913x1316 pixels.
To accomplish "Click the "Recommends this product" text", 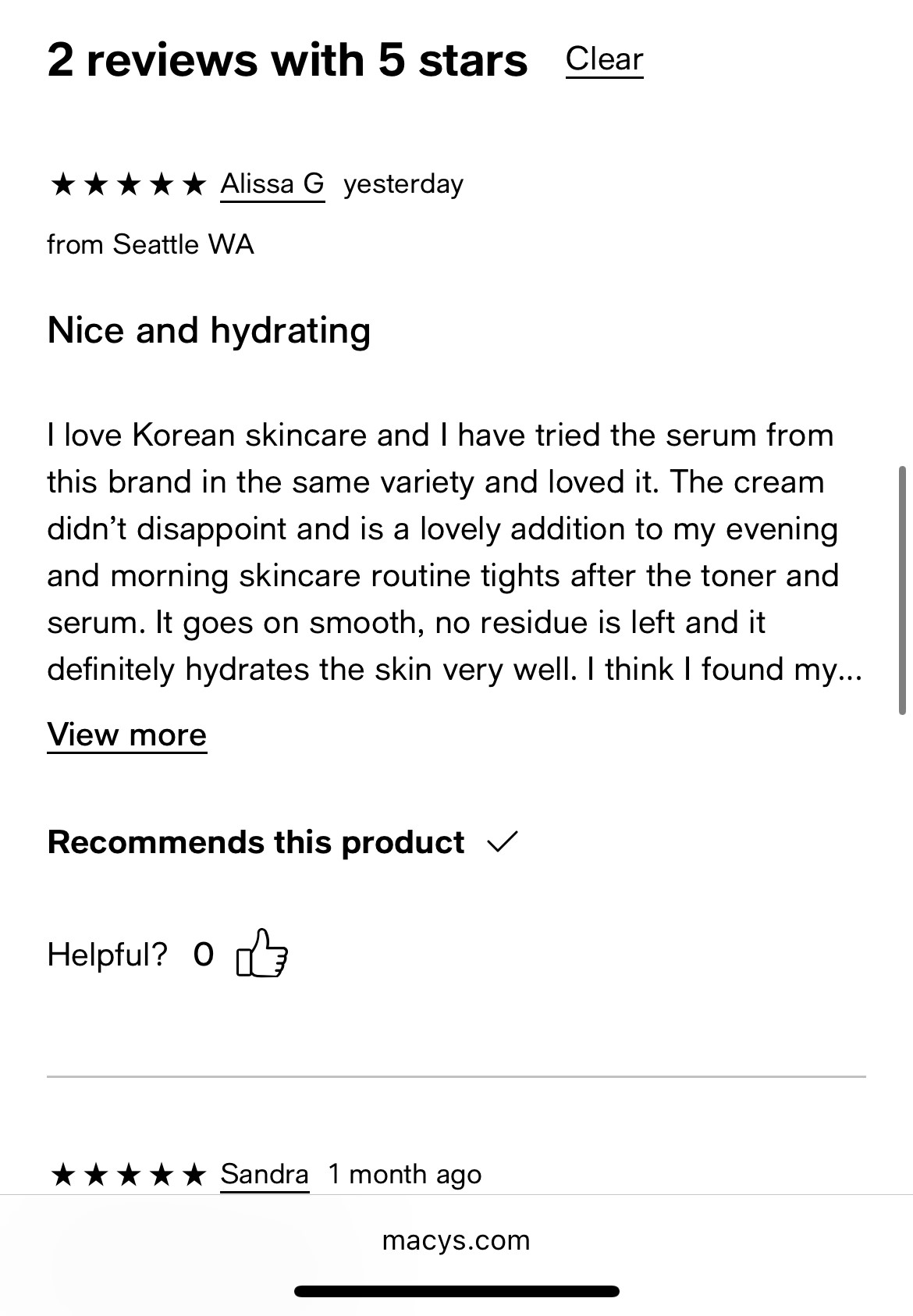I will pos(256,842).
